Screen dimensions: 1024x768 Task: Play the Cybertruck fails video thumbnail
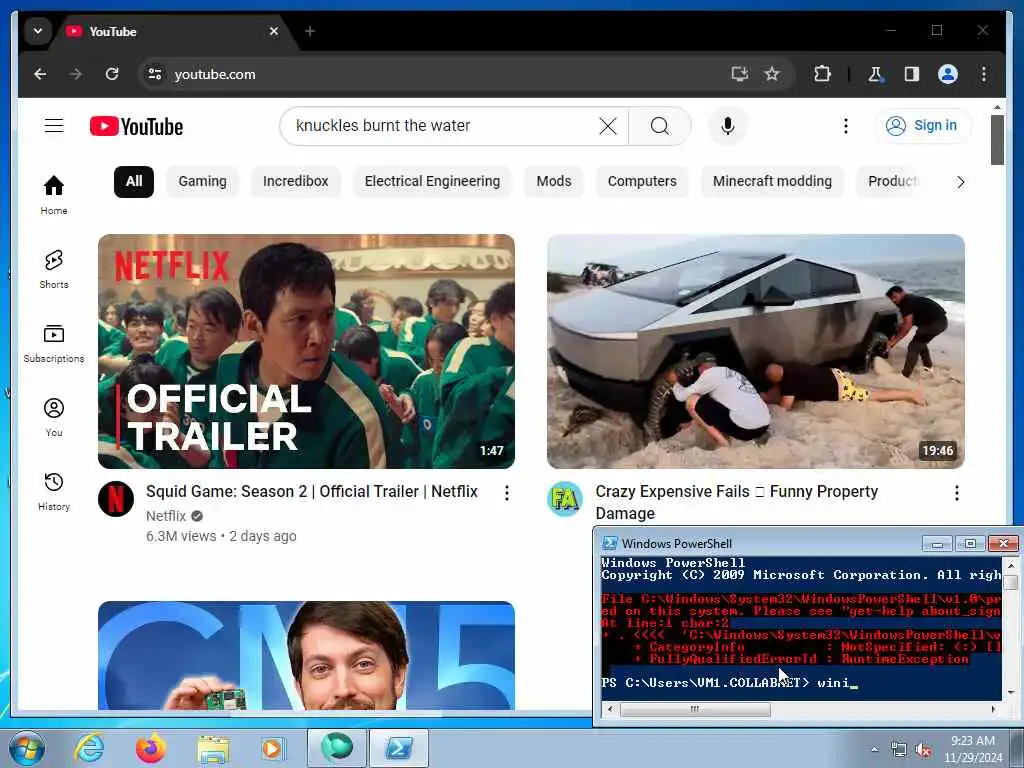756,351
